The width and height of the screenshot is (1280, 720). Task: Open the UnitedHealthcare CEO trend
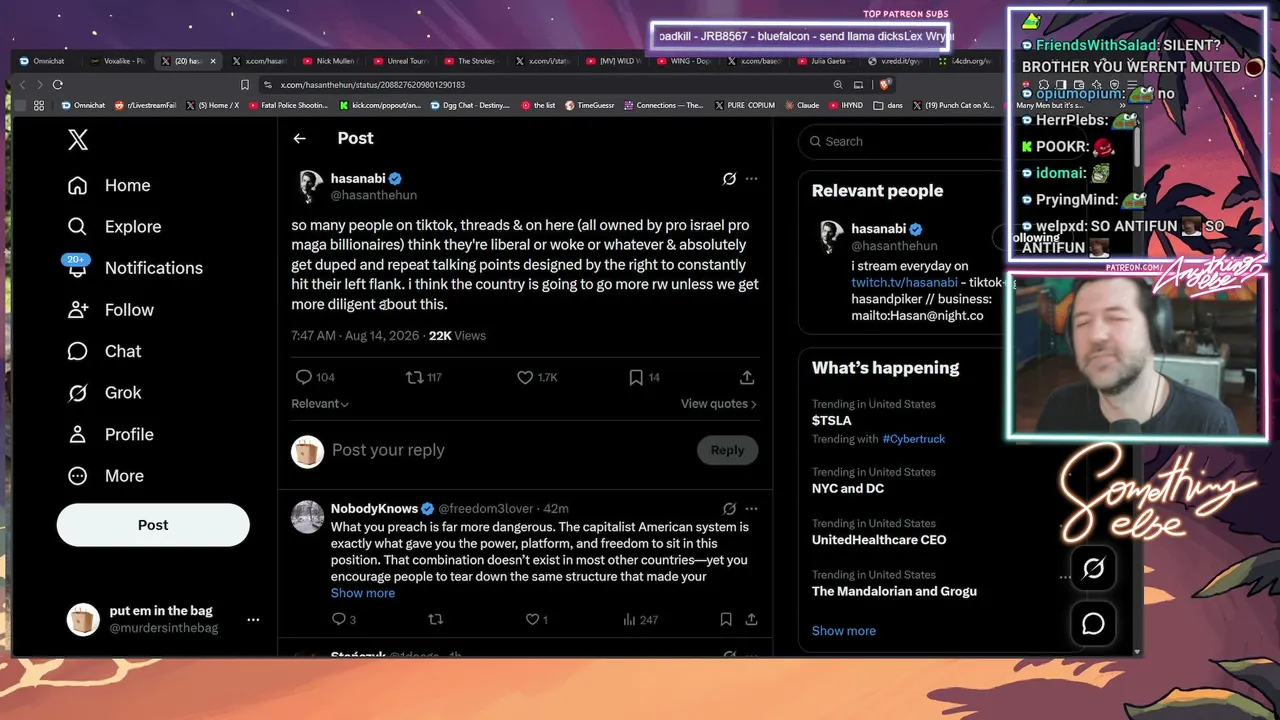click(x=879, y=540)
